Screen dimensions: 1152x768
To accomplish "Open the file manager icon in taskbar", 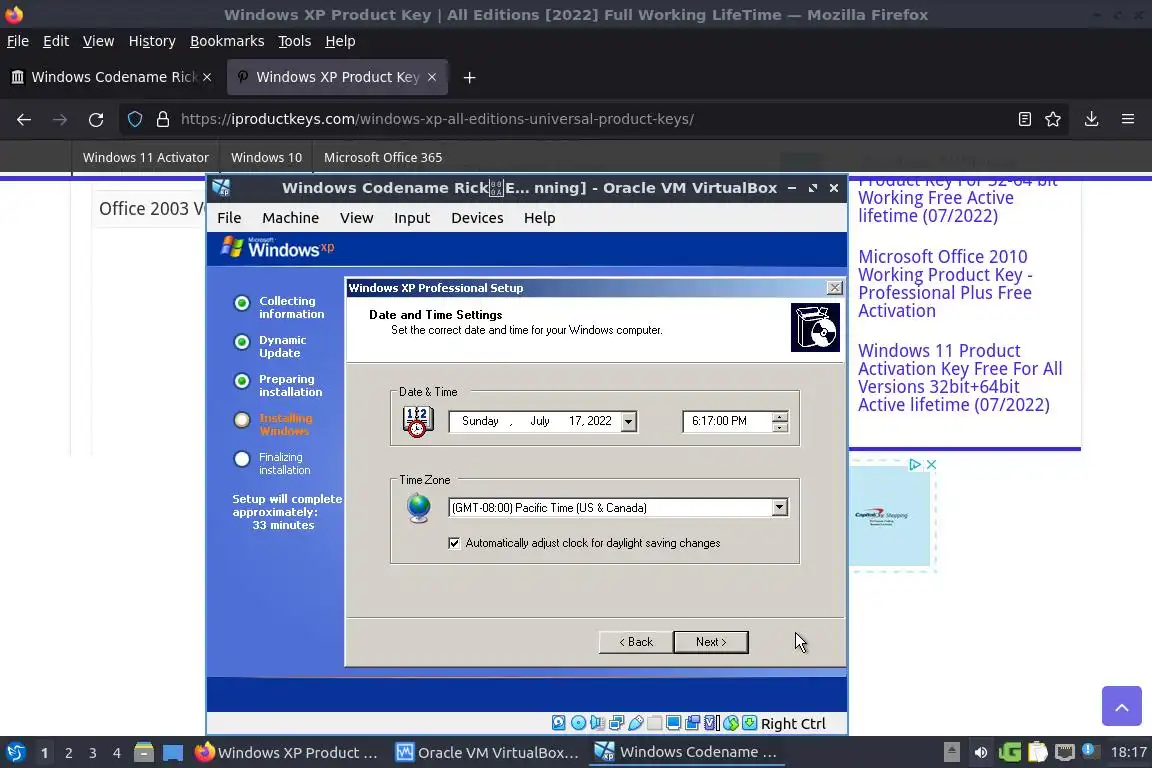I will 144,752.
